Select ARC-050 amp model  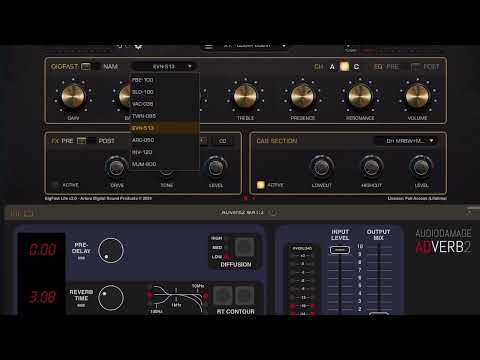164,140
